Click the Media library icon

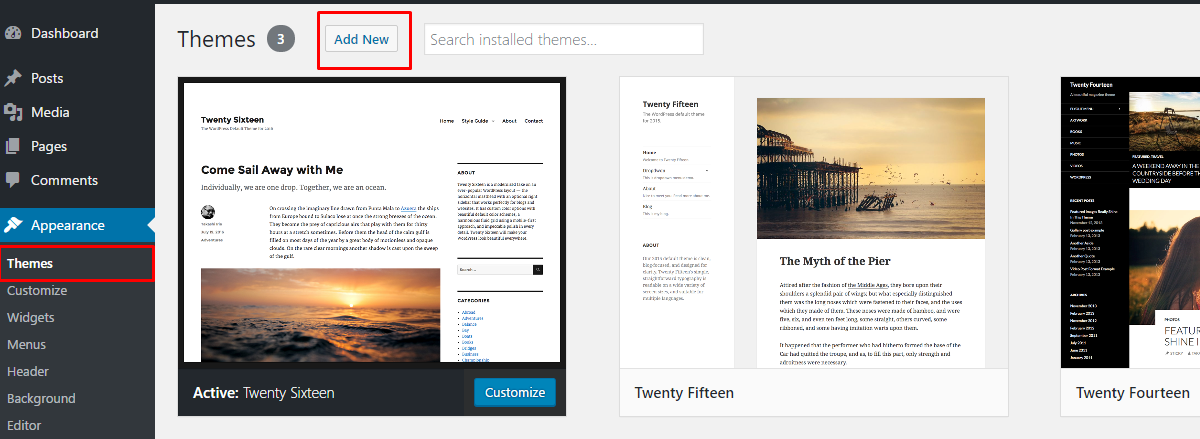[13, 112]
